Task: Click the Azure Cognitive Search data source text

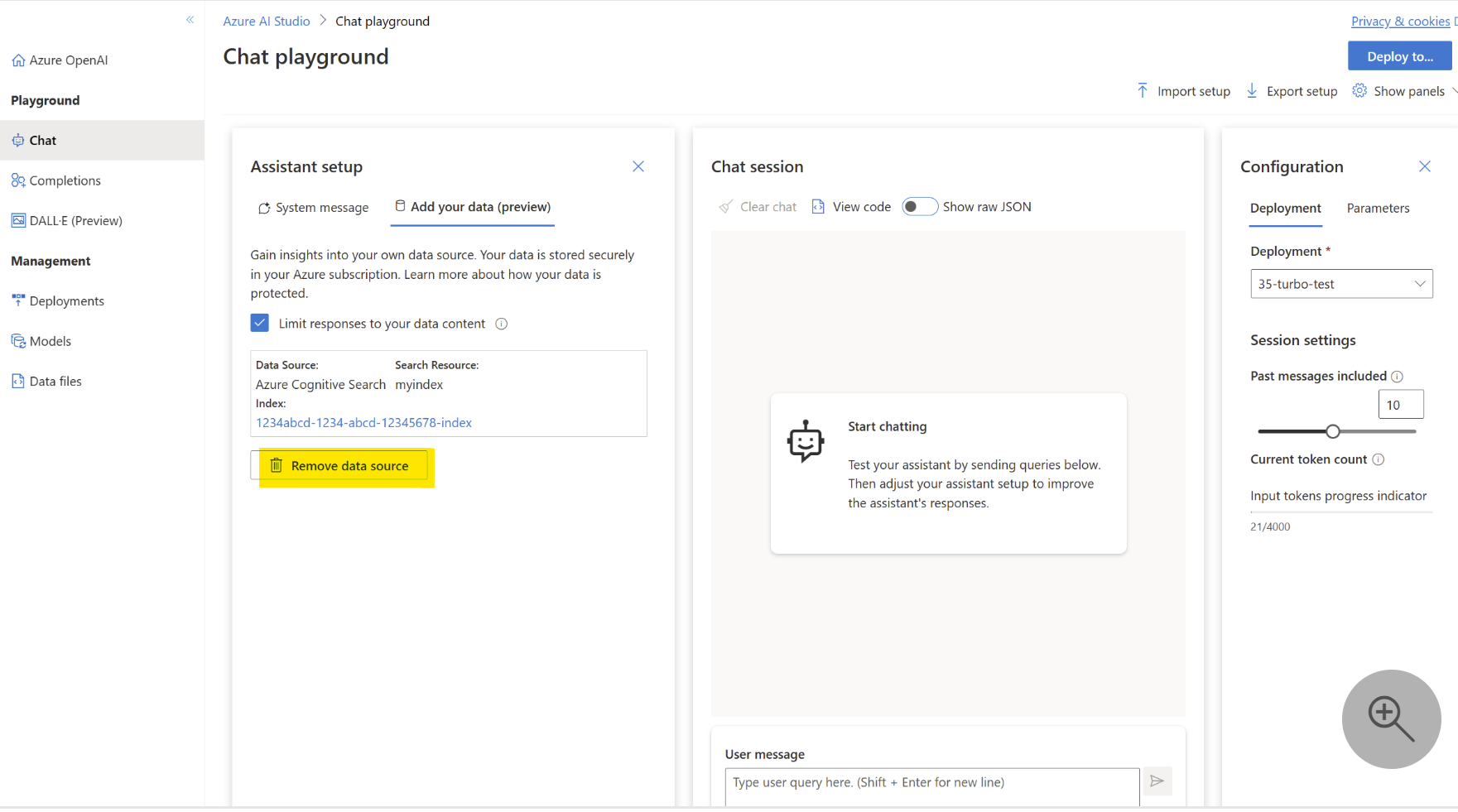Action: pyautogui.click(x=320, y=385)
